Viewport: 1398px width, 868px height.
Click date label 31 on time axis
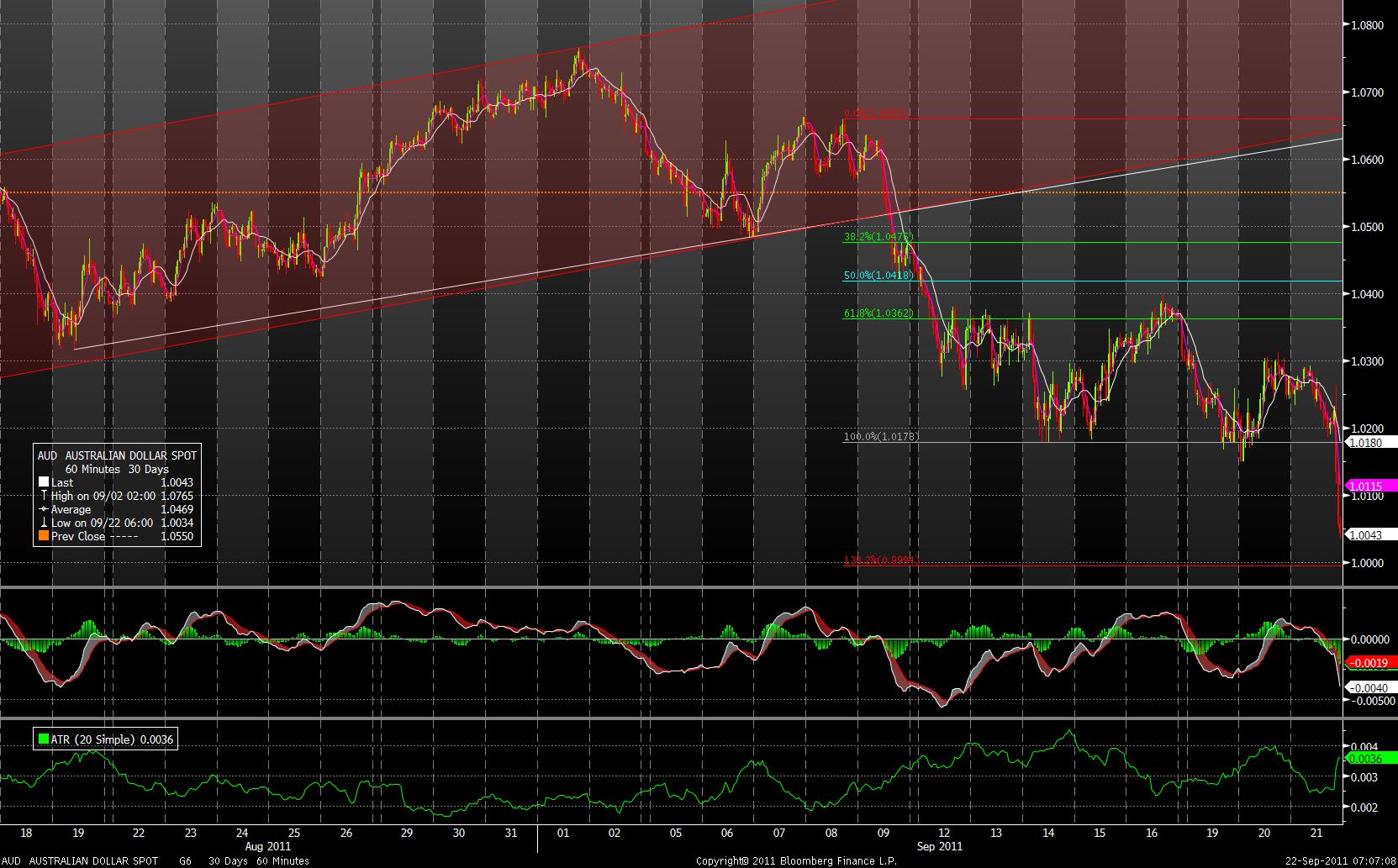pyautogui.click(x=510, y=834)
